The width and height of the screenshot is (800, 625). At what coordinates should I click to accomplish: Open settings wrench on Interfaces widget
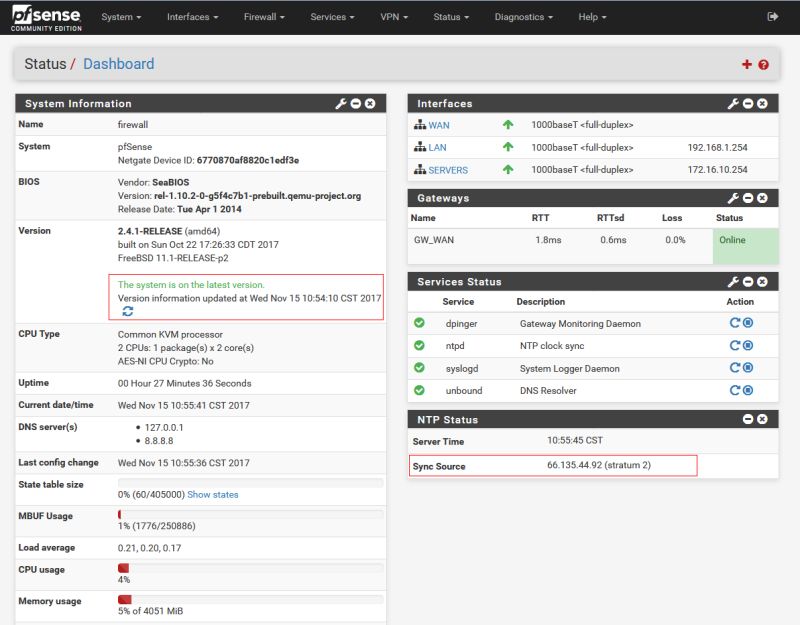[x=733, y=103]
